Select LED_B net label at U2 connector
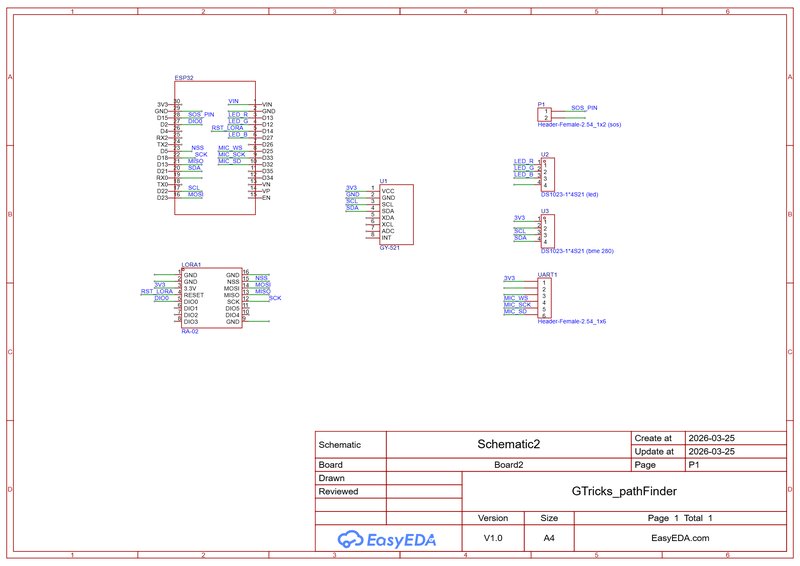800x566 pixels. [x=523, y=175]
